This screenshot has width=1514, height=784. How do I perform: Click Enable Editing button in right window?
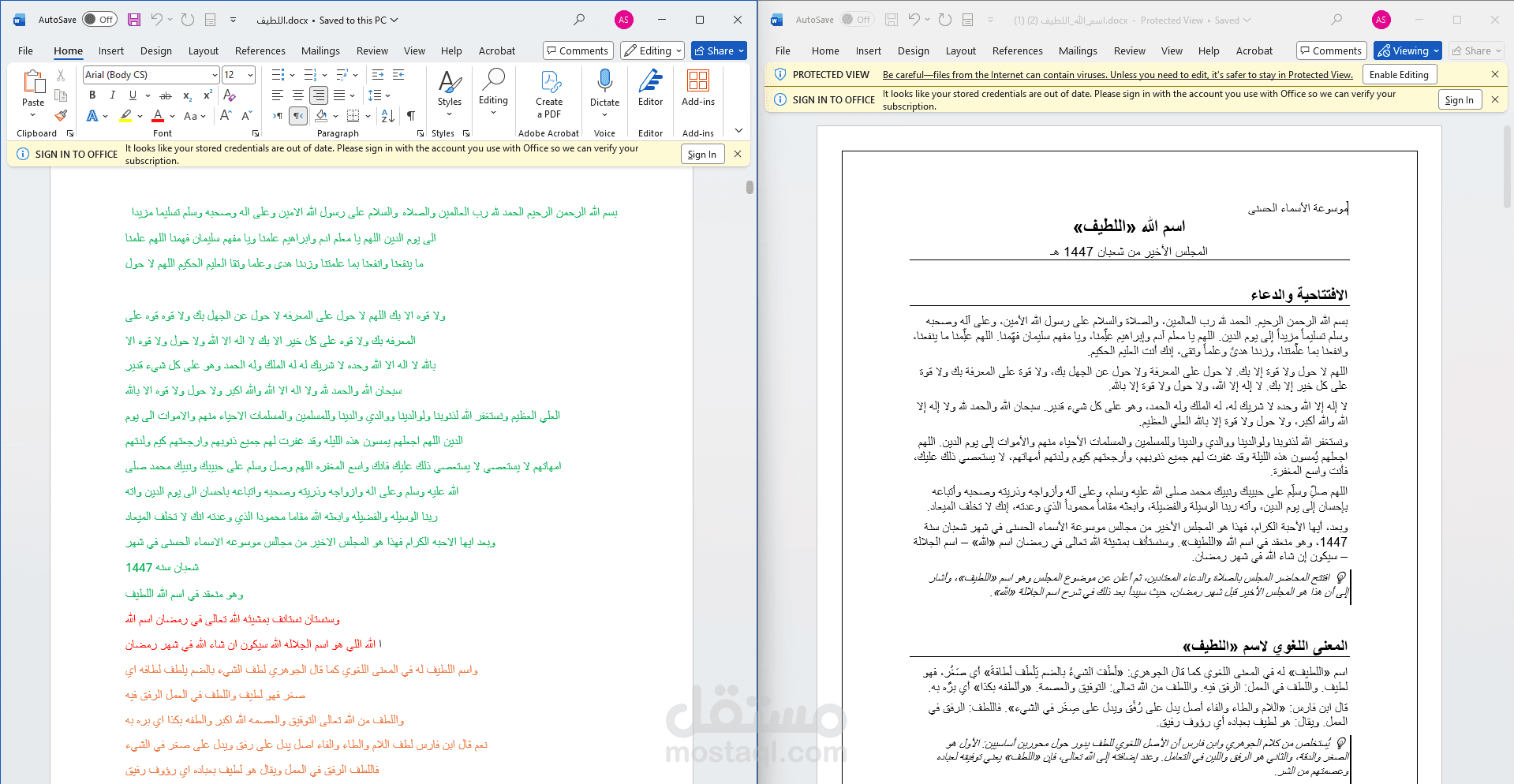click(x=1399, y=75)
